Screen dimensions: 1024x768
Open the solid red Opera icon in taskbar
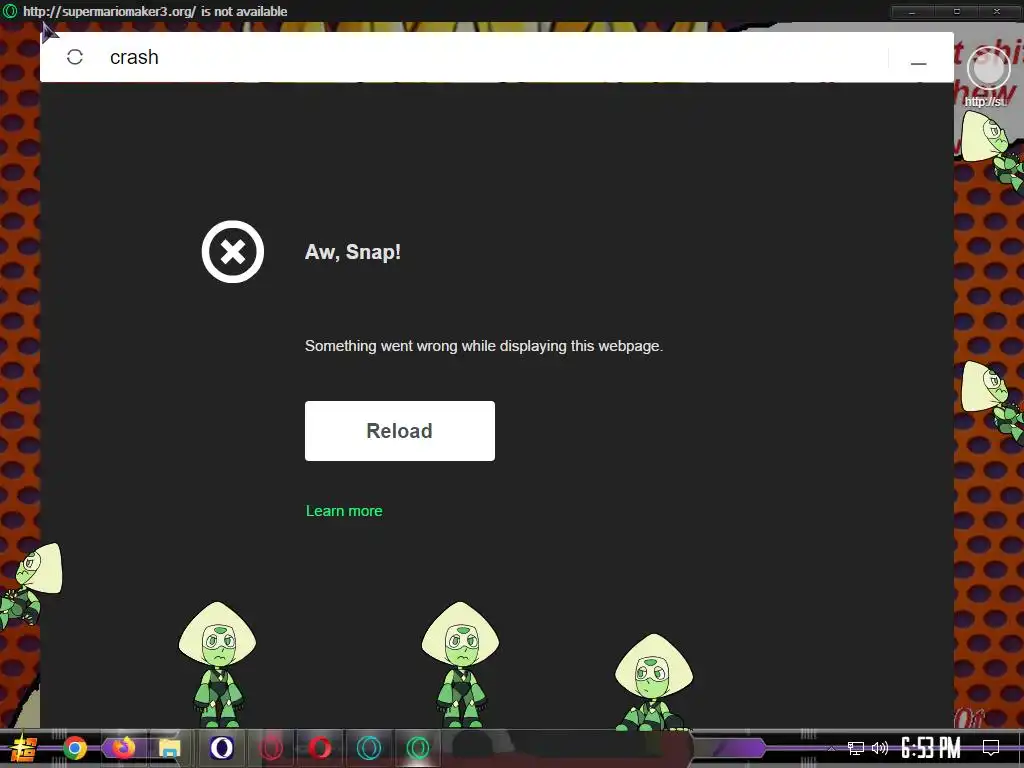320,748
